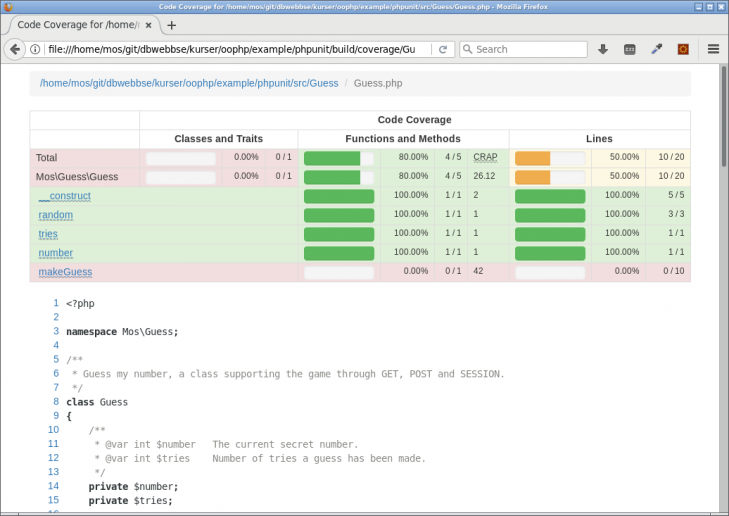Image resolution: width=729 pixels, height=516 pixels.
Task: Click the Firefox logo in title bar
Action: pos(8,7)
